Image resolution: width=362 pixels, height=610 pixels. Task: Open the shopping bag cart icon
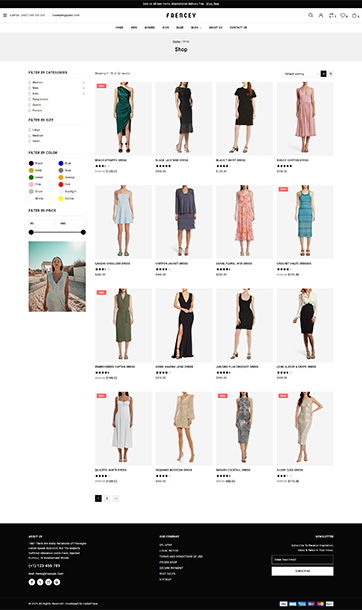click(354, 15)
